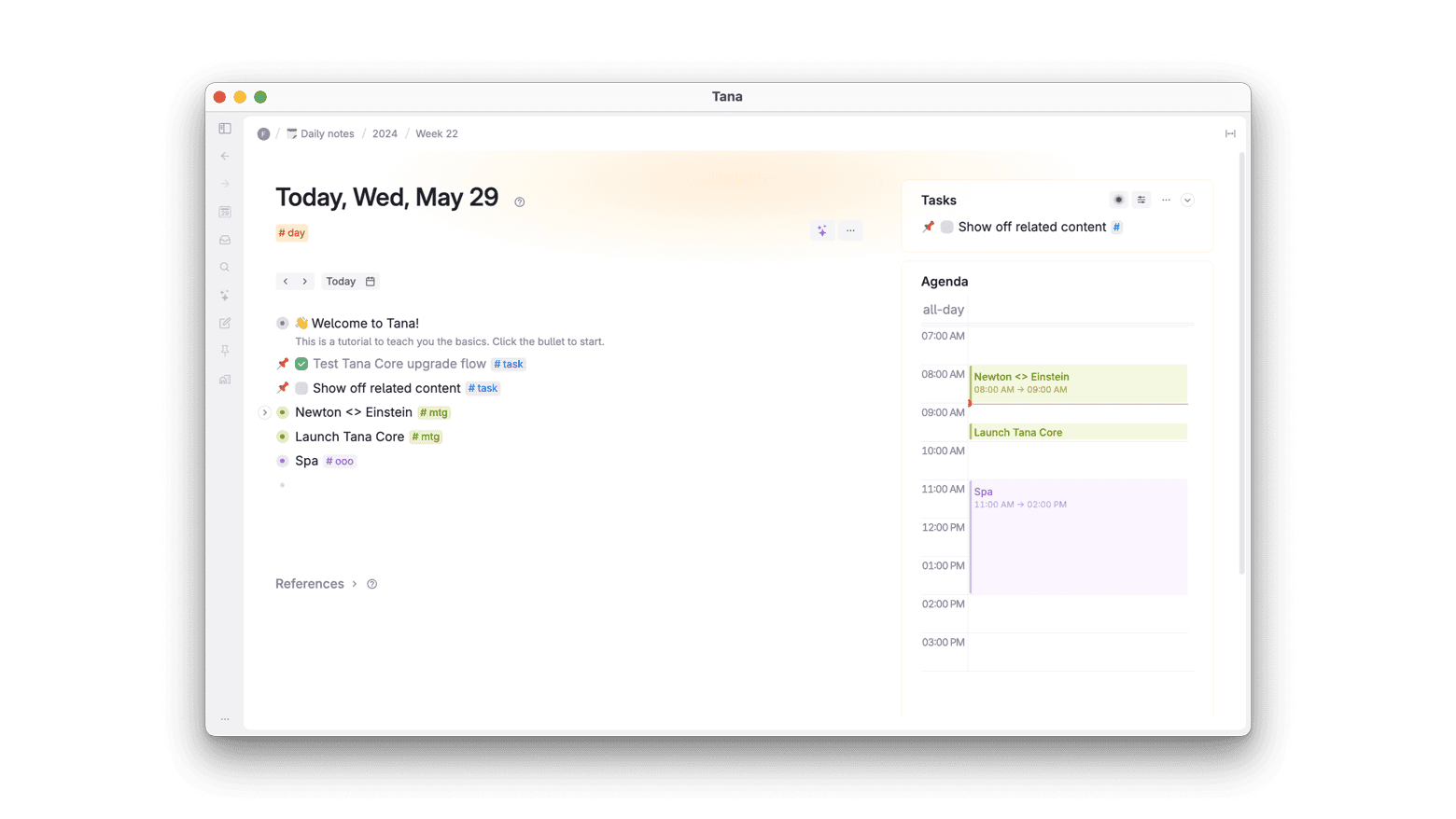Viewport: 1456px width, 819px height.
Task: Click the calendar icon beside Today
Action: [371, 282]
